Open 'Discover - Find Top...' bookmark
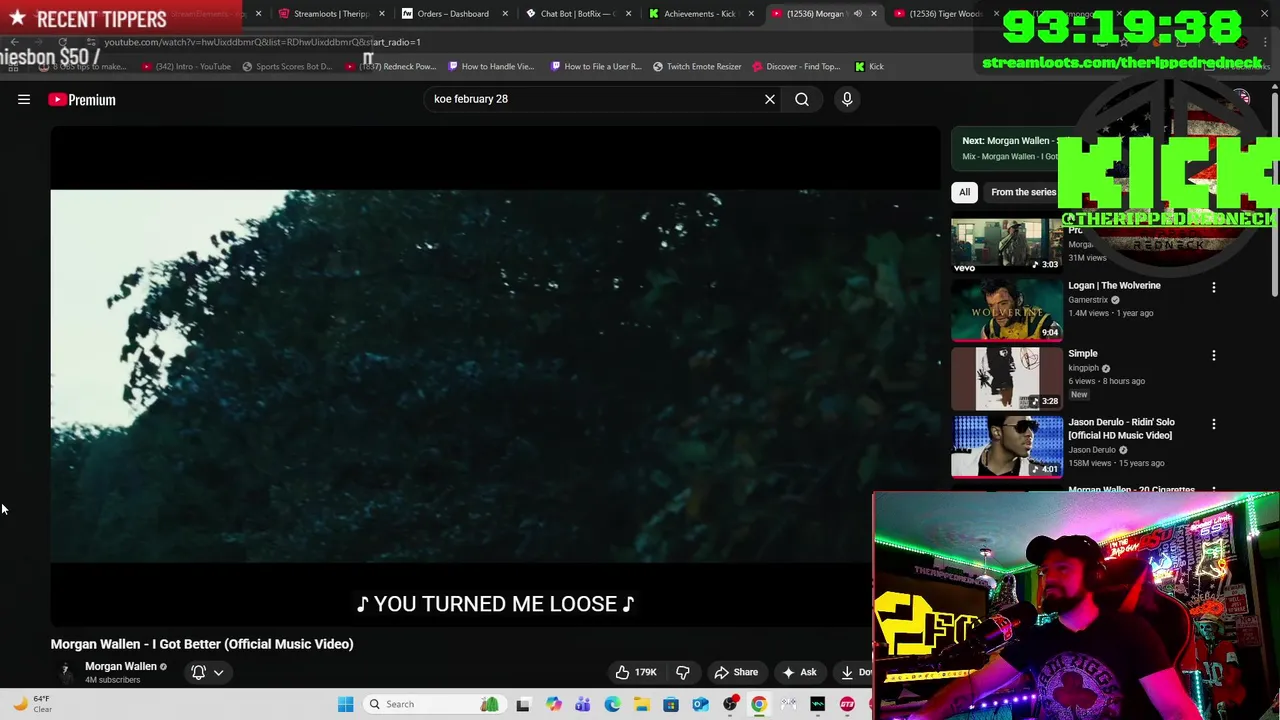The height and width of the screenshot is (720, 1280). pyautogui.click(x=796, y=66)
